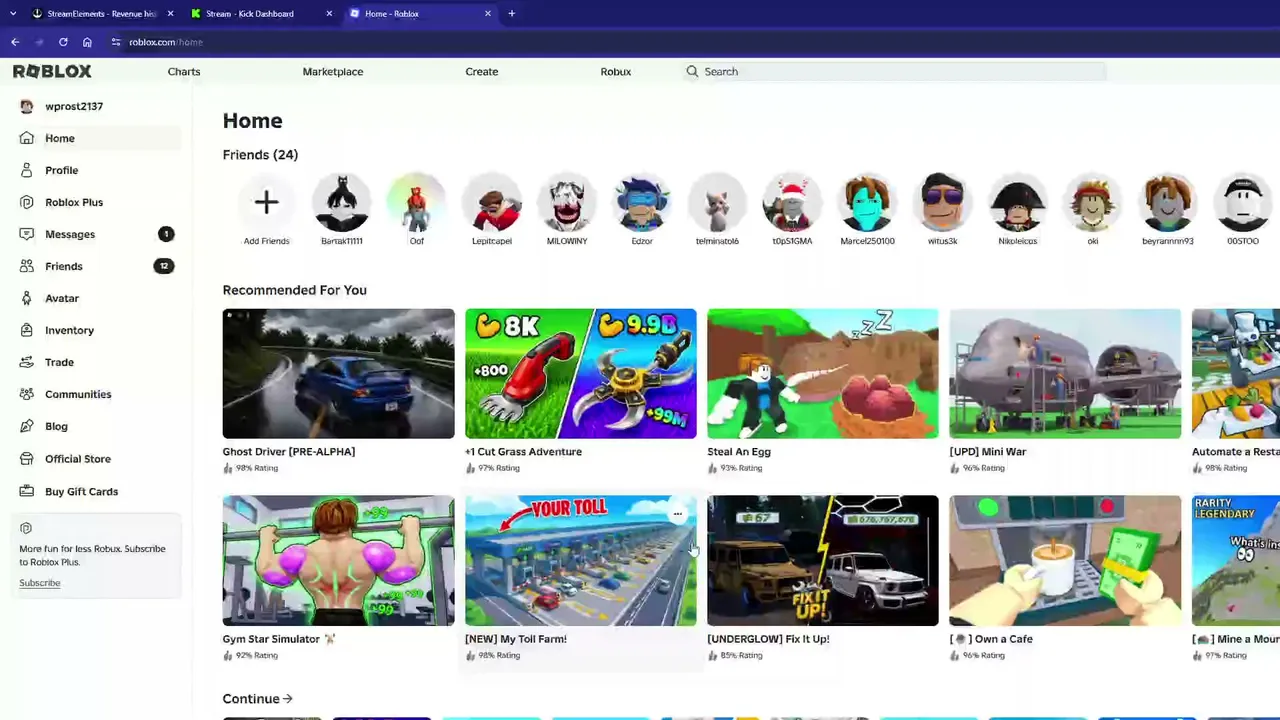Open the Blog sidebar icon

pyautogui.click(x=26, y=426)
